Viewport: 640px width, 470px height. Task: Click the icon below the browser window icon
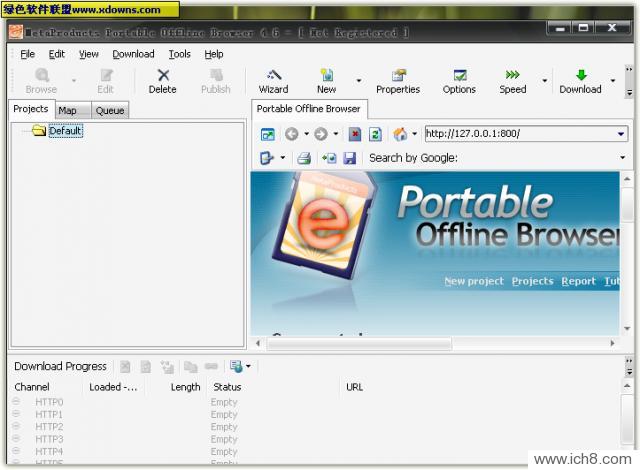pos(267,158)
